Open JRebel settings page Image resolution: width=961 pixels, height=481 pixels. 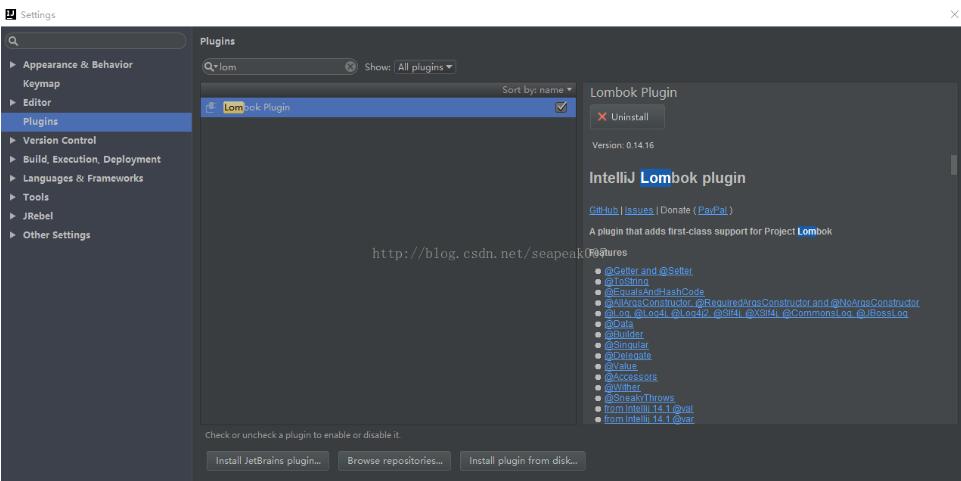(38, 216)
